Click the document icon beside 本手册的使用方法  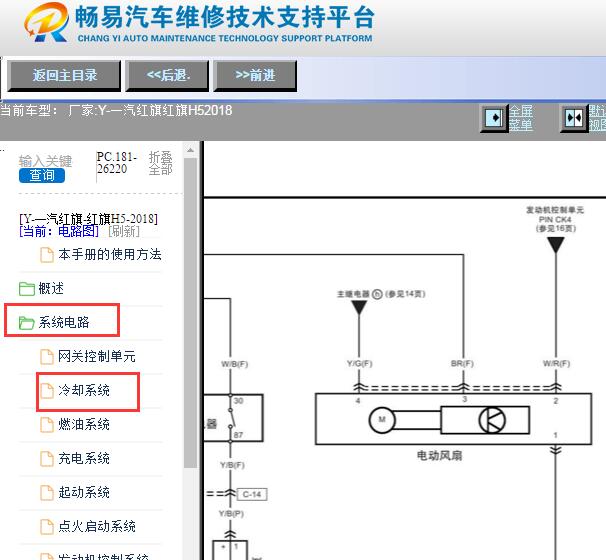point(47,255)
